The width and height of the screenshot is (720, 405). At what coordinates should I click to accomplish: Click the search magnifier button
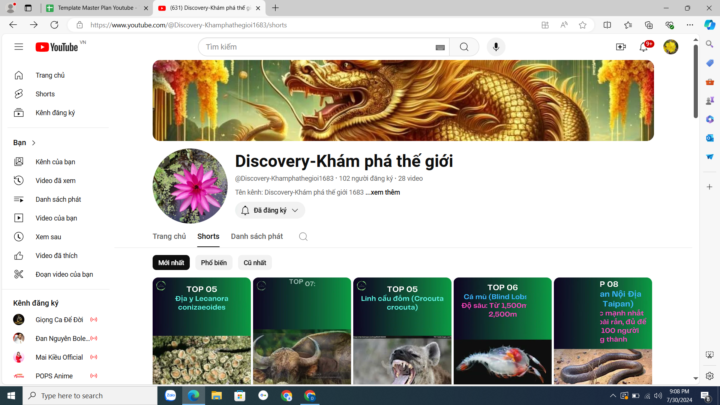[x=464, y=47]
